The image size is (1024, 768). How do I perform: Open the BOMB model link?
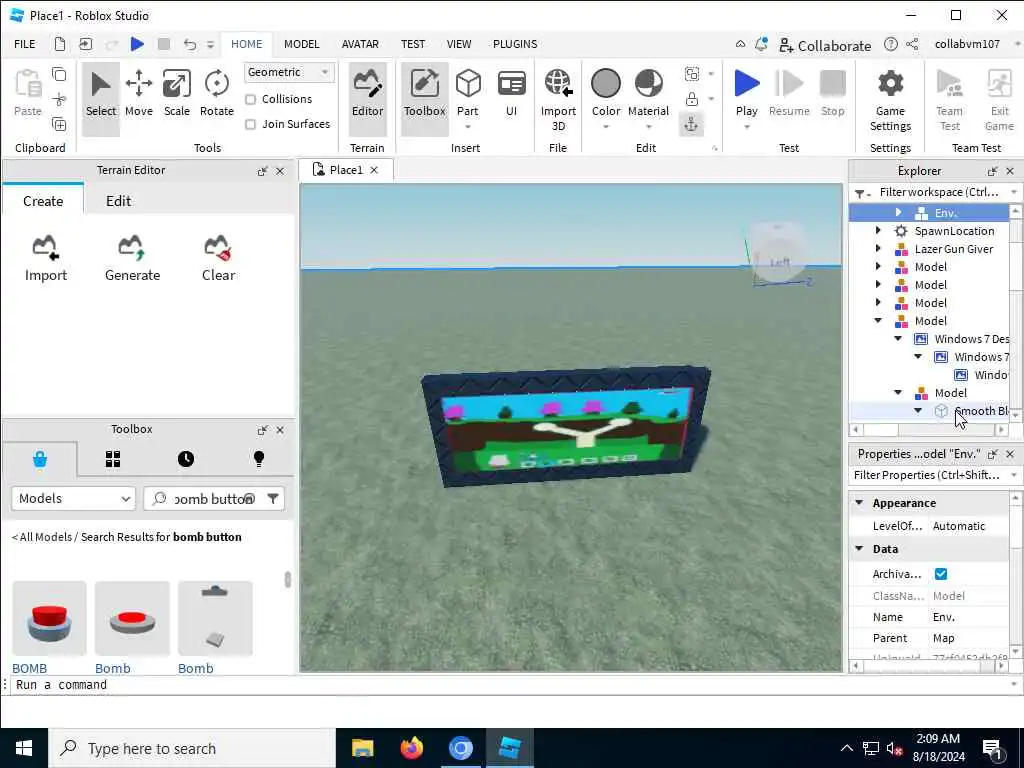(29, 668)
